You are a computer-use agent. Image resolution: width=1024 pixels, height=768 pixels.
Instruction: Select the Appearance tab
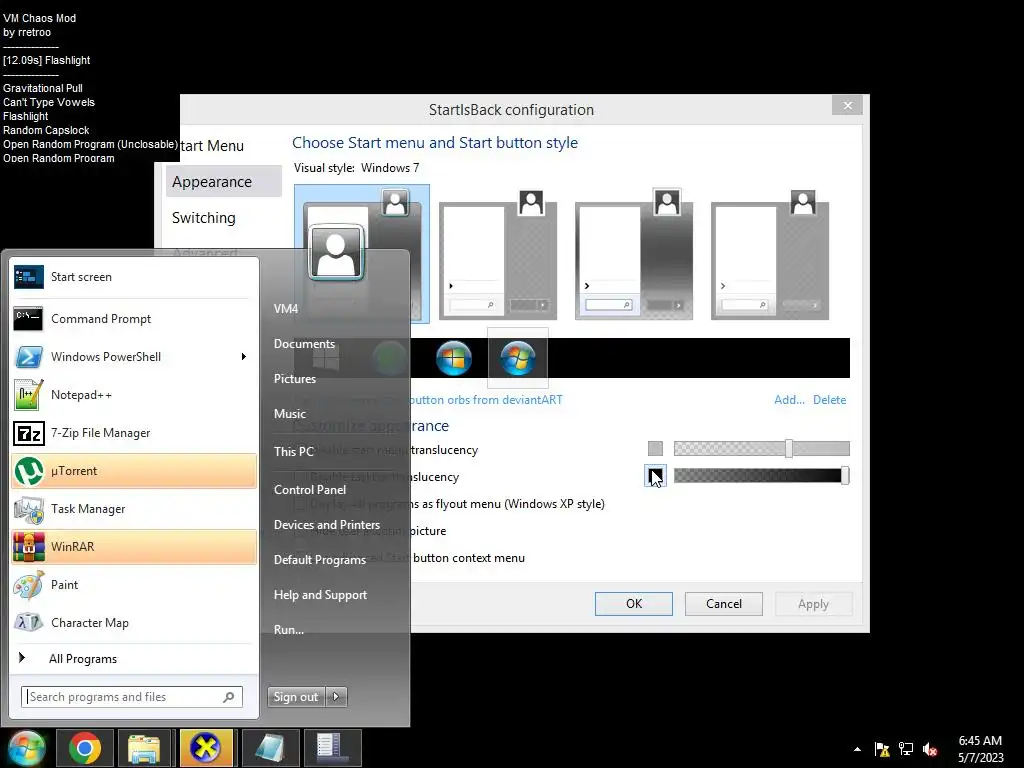224,182
